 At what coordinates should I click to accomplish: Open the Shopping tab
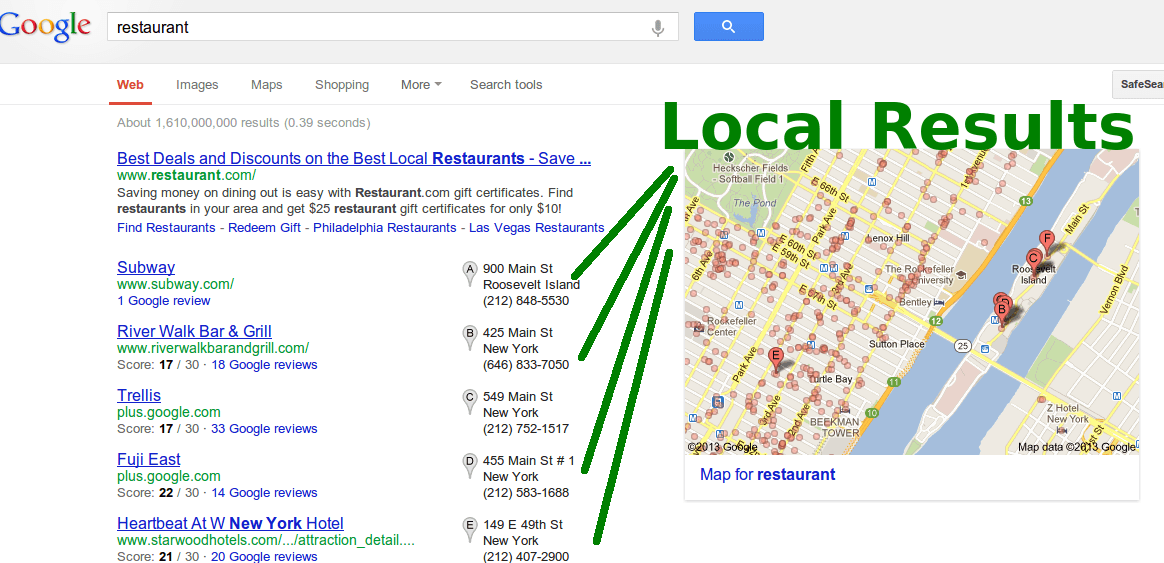coord(341,85)
